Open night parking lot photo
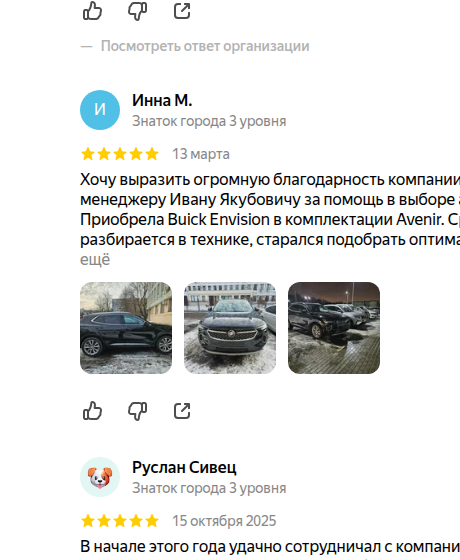460x560 pixels. [334, 328]
